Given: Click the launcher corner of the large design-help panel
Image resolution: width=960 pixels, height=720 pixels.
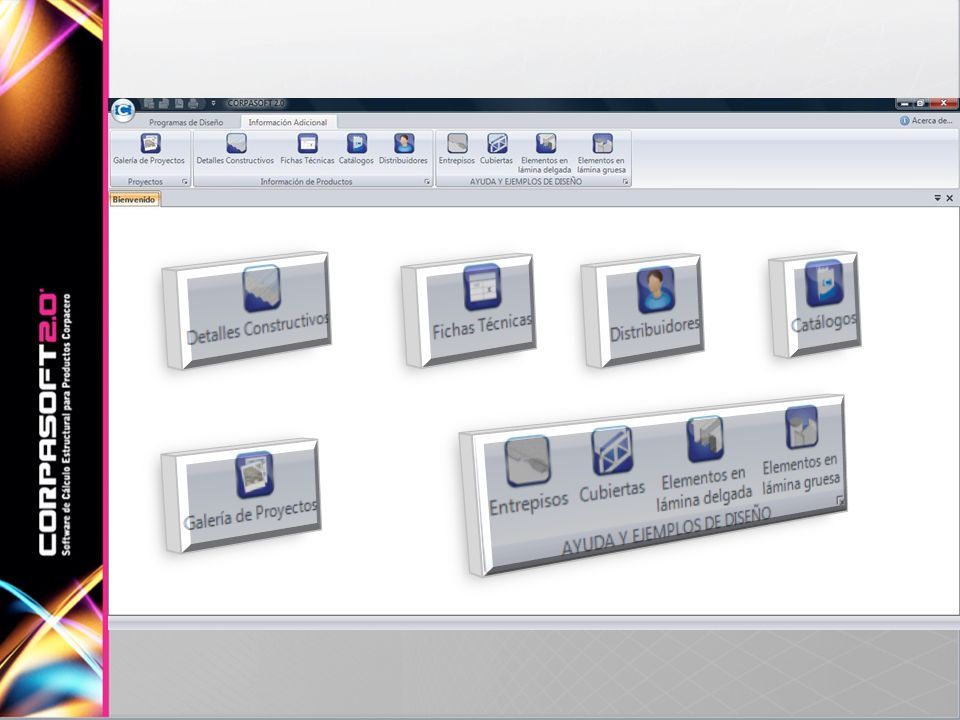Looking at the screenshot, I should [x=841, y=501].
